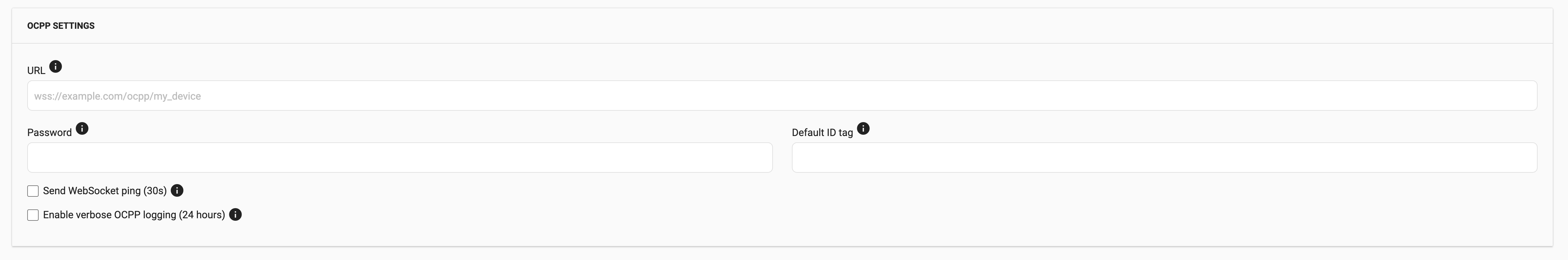1568x260 pixels.
Task: Click the 'Send WebSocket ping (30s)' label text
Action: pos(105,191)
